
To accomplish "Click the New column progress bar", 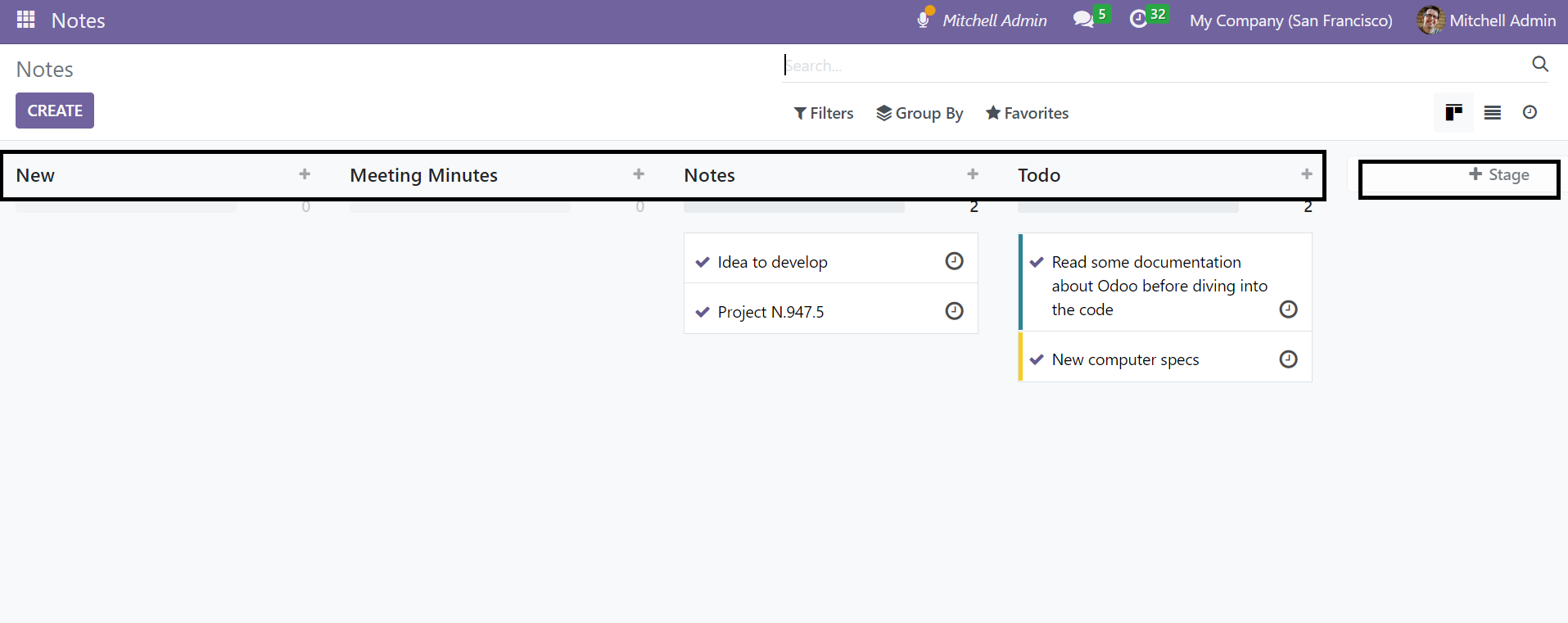I will [x=126, y=207].
